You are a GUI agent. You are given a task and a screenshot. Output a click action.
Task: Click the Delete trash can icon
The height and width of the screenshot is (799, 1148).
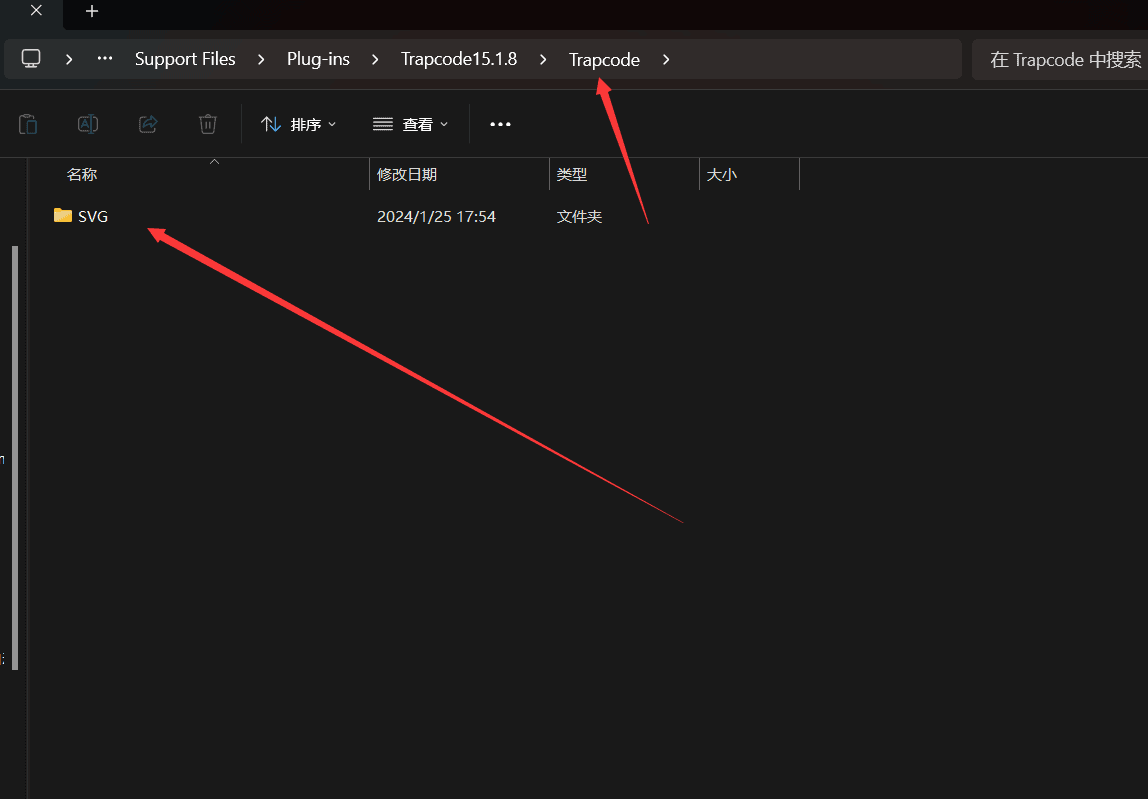[x=208, y=124]
